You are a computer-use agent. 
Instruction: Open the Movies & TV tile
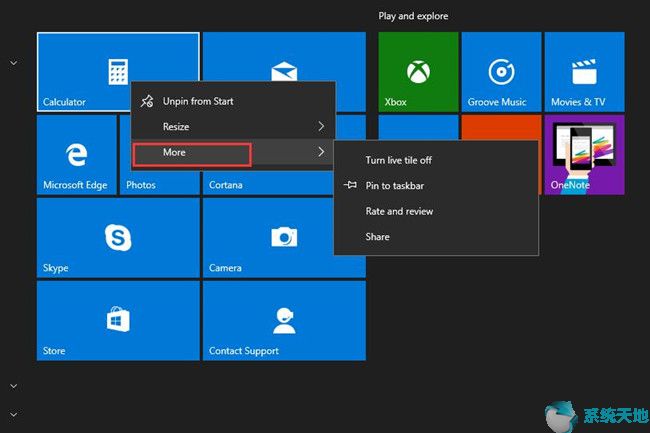tap(585, 72)
